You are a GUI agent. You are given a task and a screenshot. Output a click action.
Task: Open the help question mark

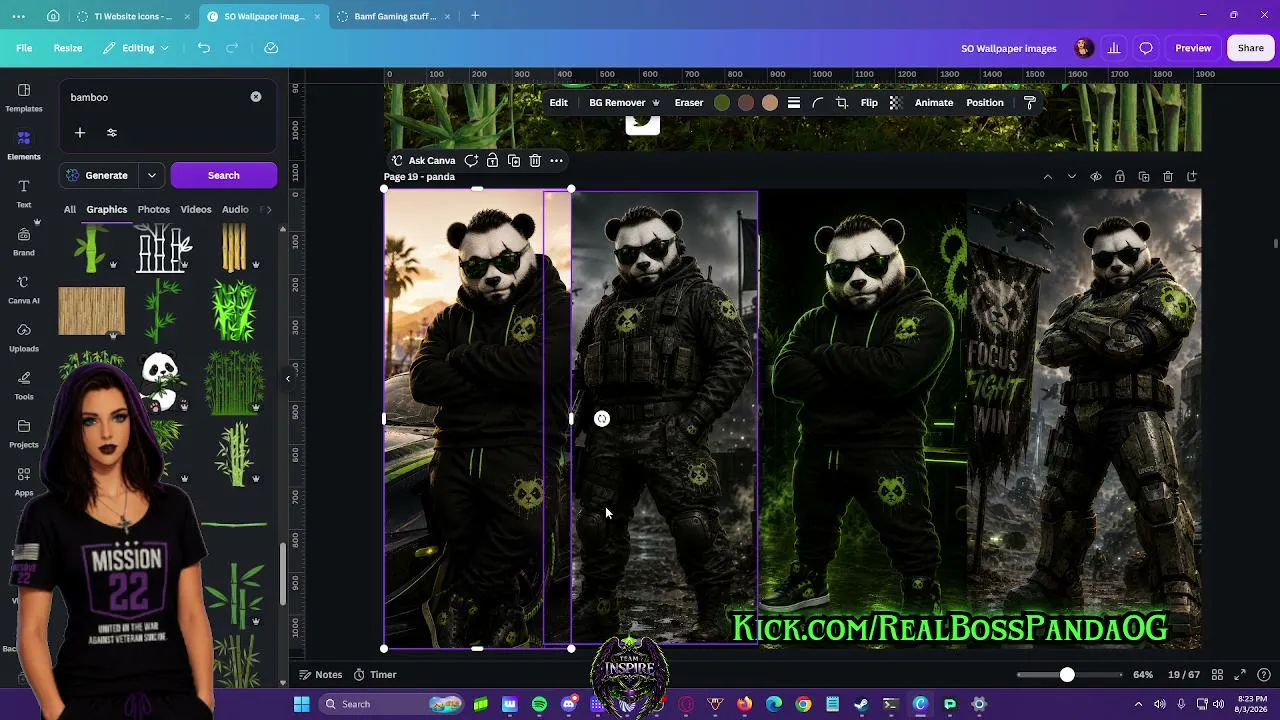pos(1265,675)
